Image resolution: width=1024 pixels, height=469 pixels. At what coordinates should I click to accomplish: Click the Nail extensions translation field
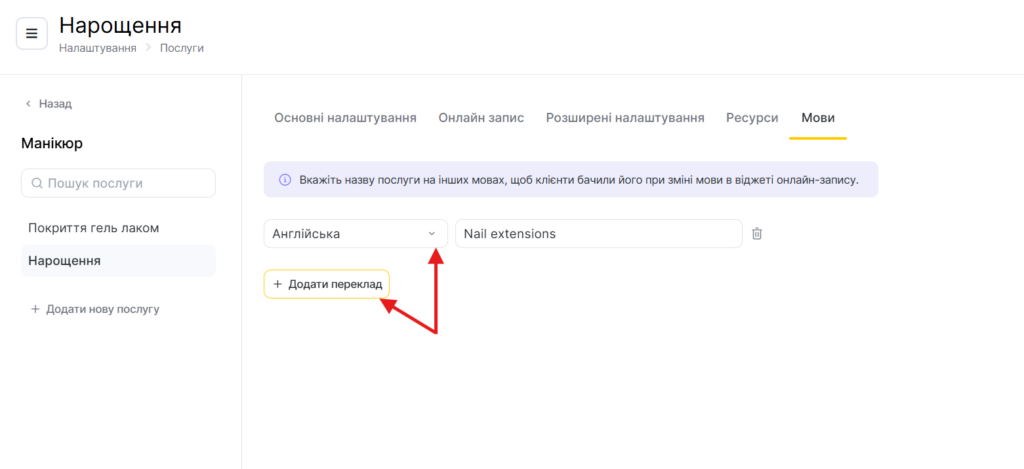click(x=598, y=234)
